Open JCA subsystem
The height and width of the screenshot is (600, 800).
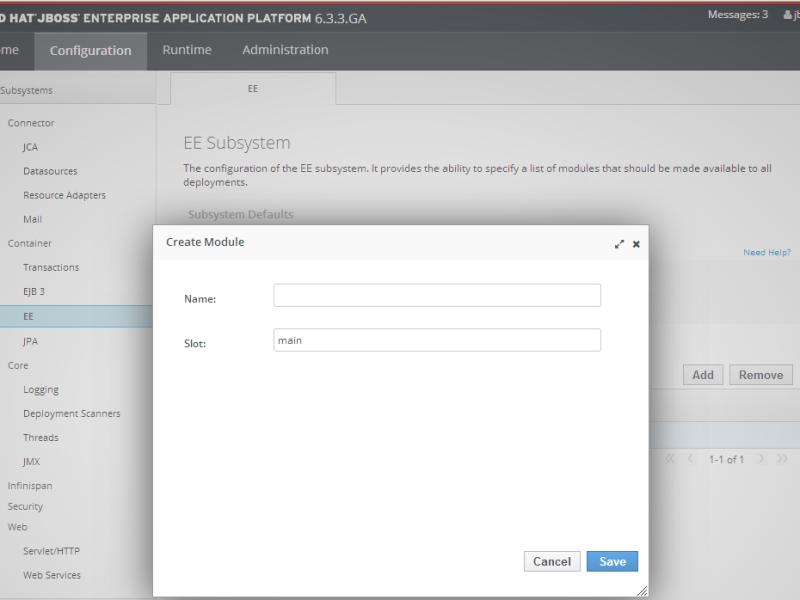(x=30, y=147)
